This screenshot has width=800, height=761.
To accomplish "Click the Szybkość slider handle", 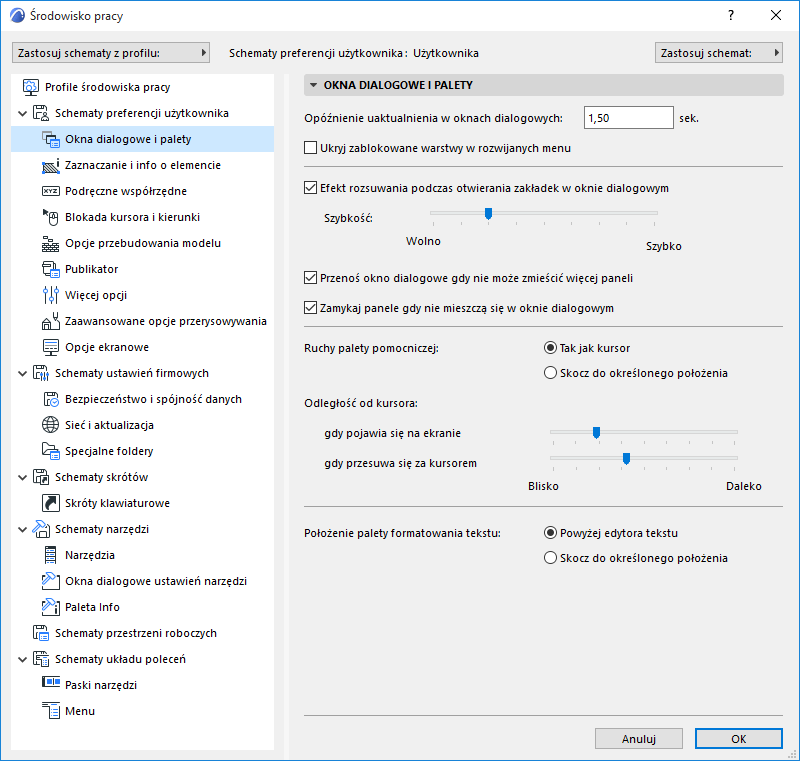I will [x=488, y=214].
